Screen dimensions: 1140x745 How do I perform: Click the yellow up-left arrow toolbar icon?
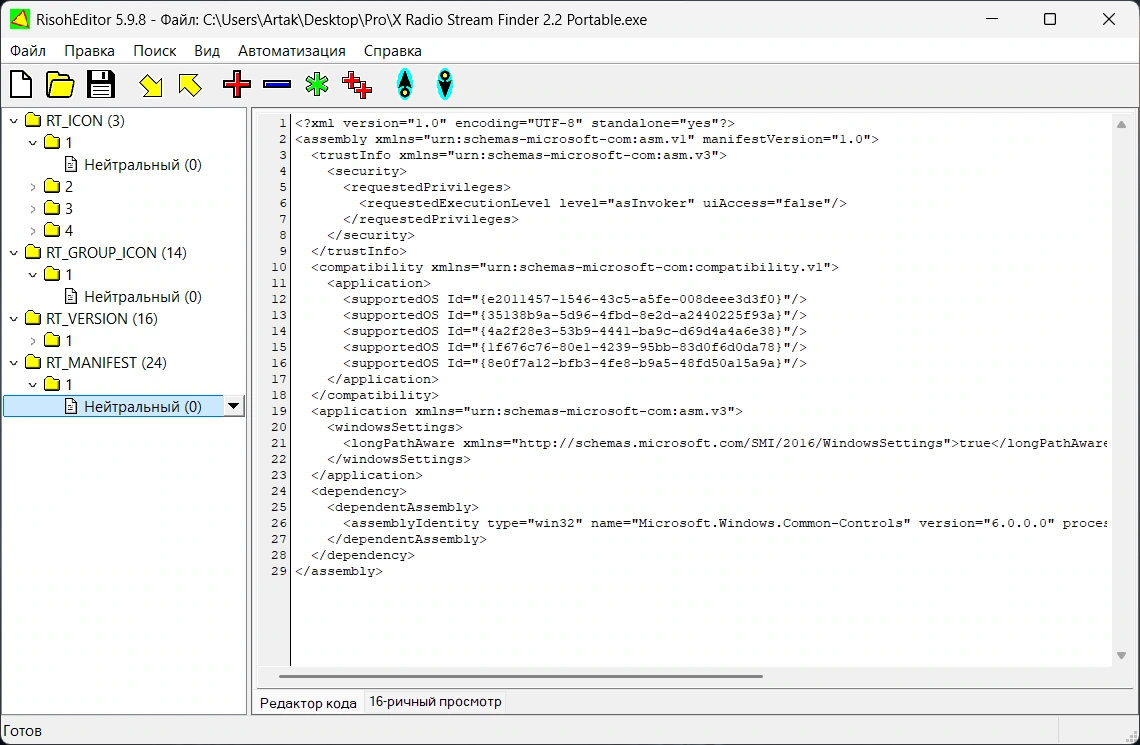190,85
